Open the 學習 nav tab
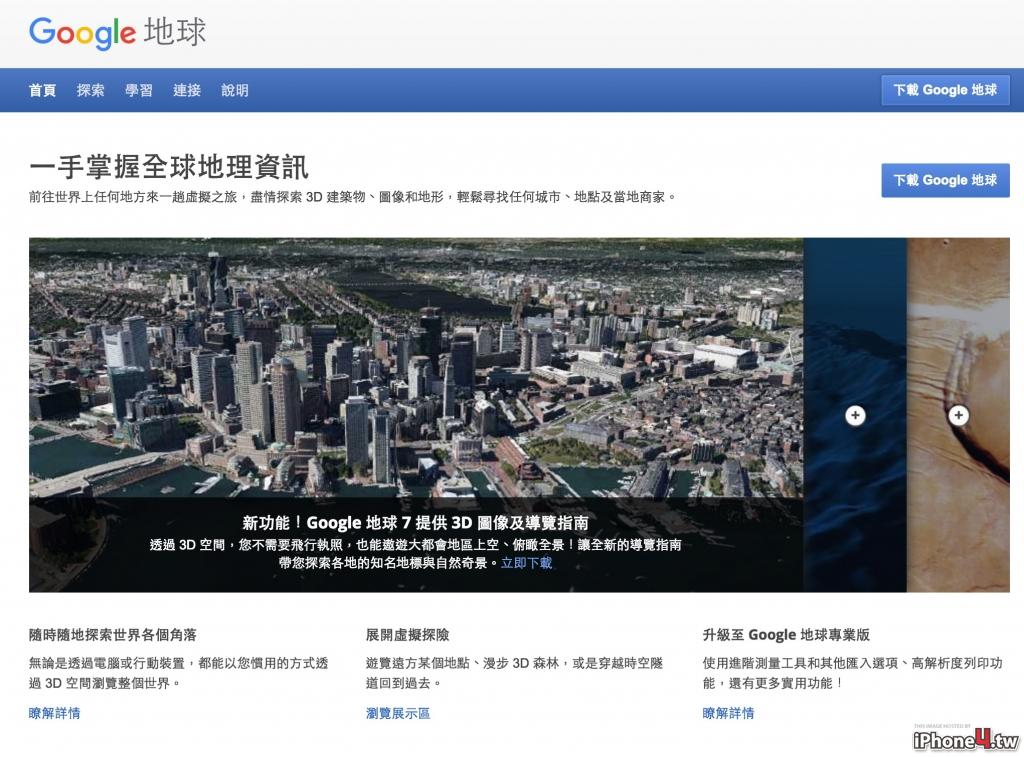Image resolution: width=1024 pixels, height=757 pixels. (138, 90)
